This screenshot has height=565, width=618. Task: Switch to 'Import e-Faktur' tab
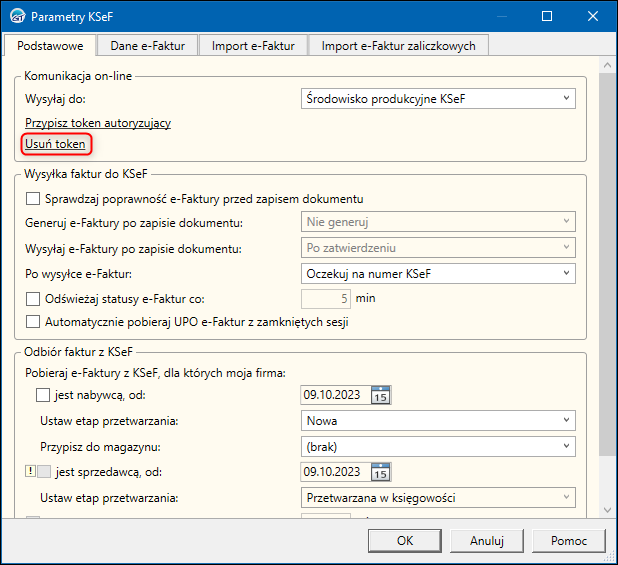point(253,46)
